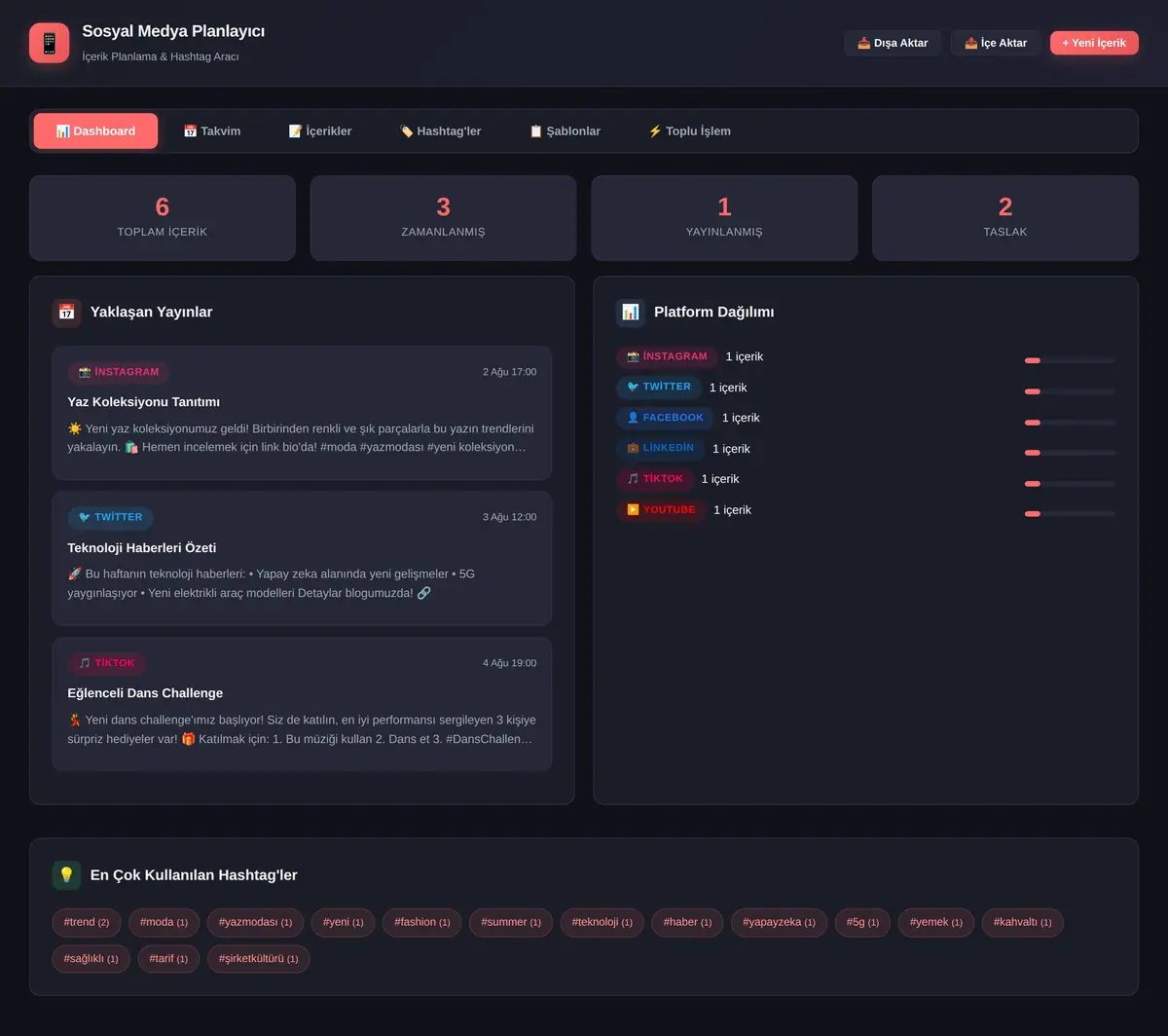Open the Şablonlar tab
The image size is (1168, 1036).
pyautogui.click(x=565, y=131)
